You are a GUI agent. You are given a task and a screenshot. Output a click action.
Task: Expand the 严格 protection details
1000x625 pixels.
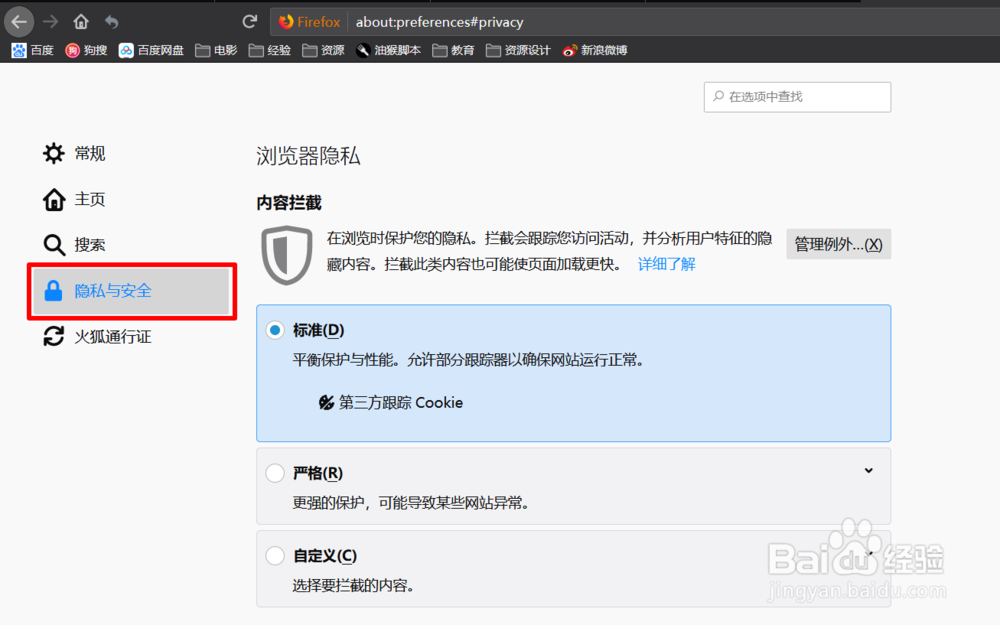point(869,469)
